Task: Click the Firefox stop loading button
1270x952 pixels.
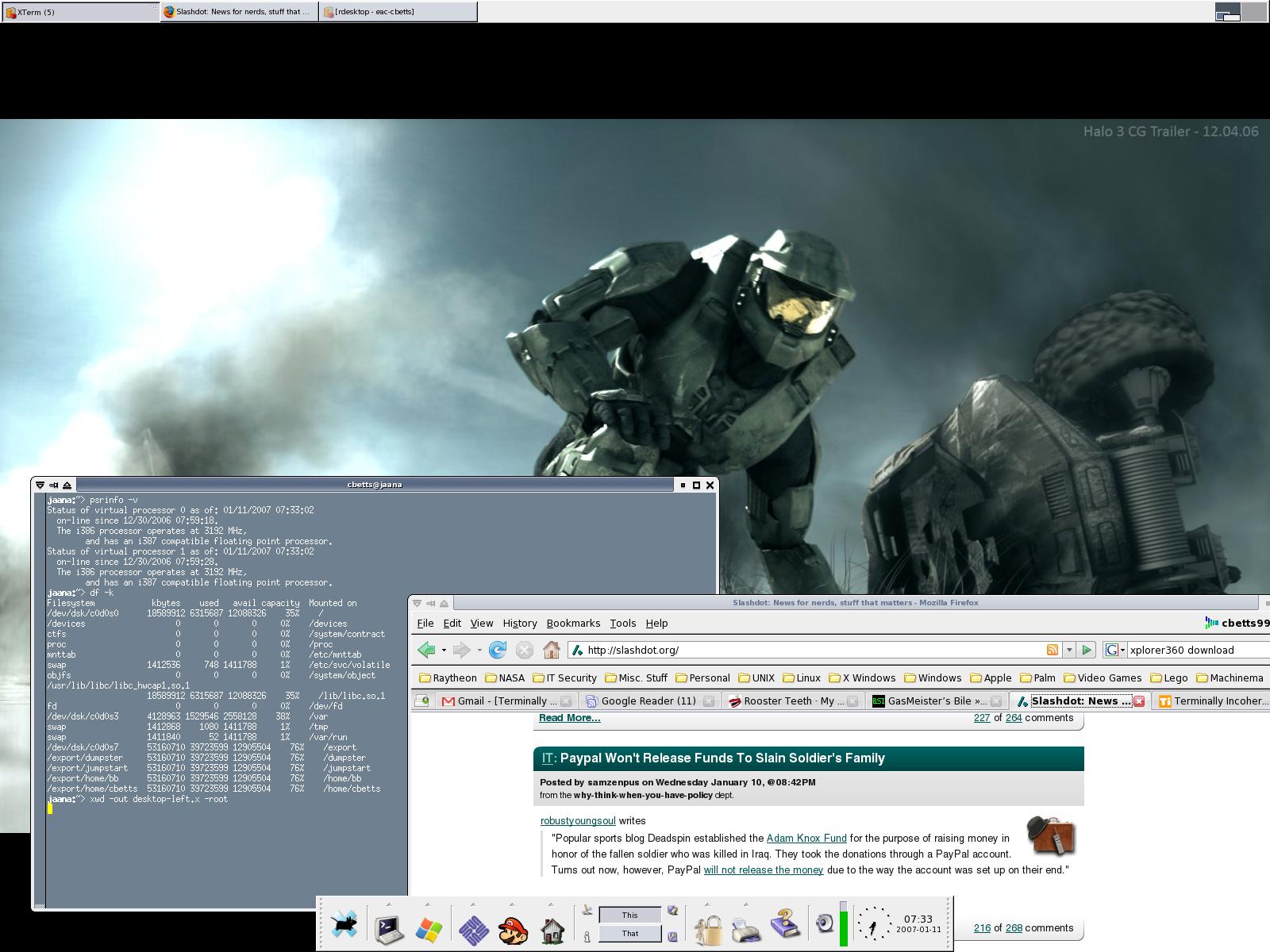Action: pos(525,650)
